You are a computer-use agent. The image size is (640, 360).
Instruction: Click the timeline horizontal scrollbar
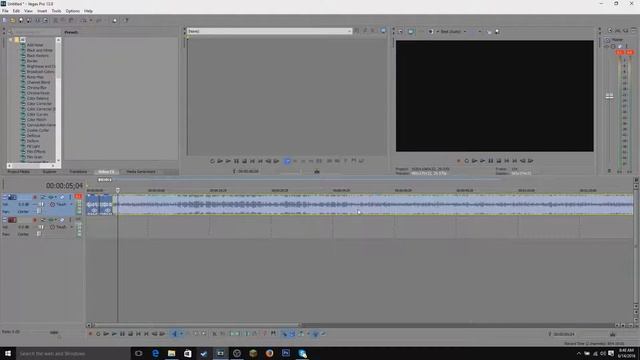[x=197, y=325]
